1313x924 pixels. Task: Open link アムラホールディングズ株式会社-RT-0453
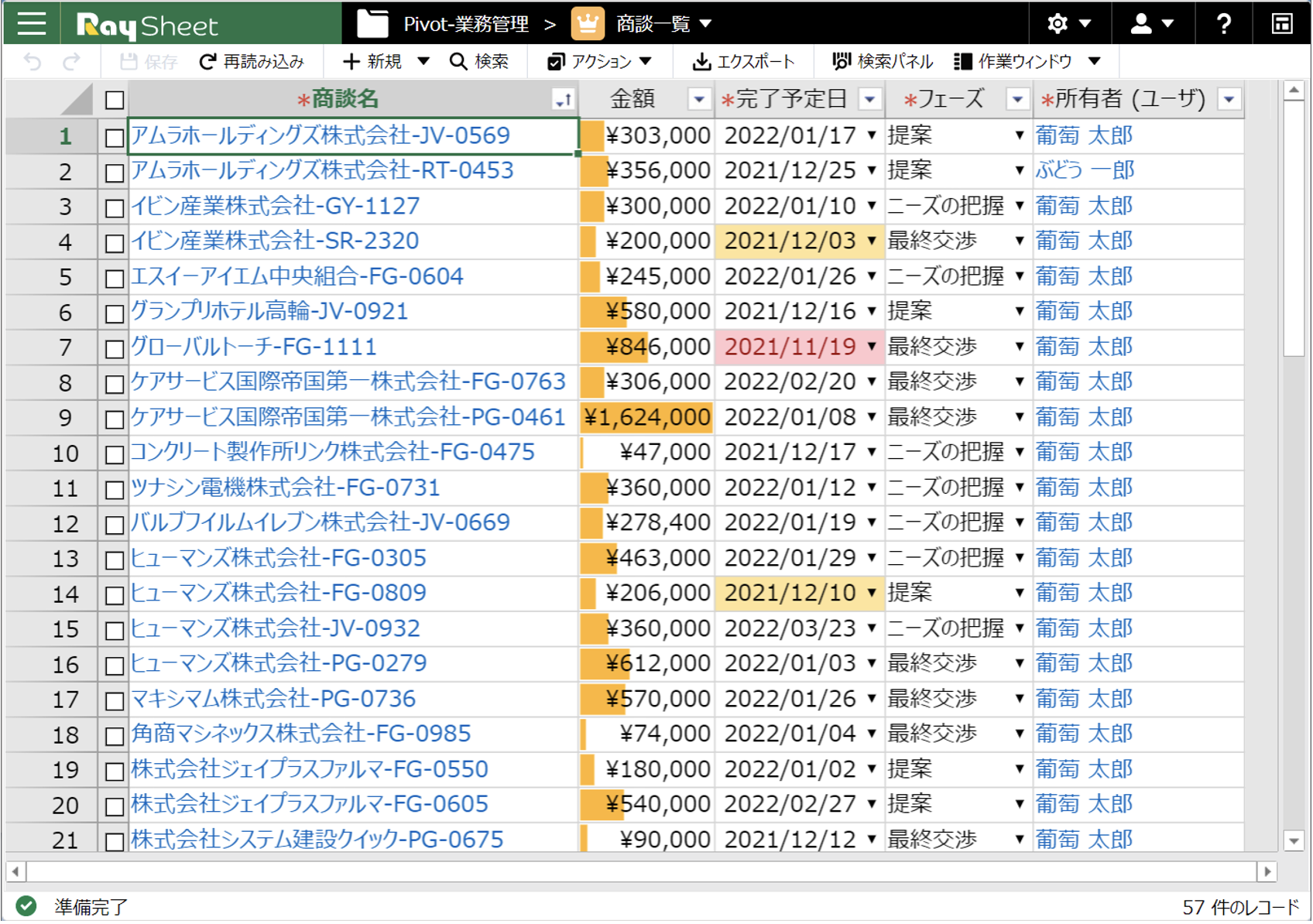pos(322,170)
